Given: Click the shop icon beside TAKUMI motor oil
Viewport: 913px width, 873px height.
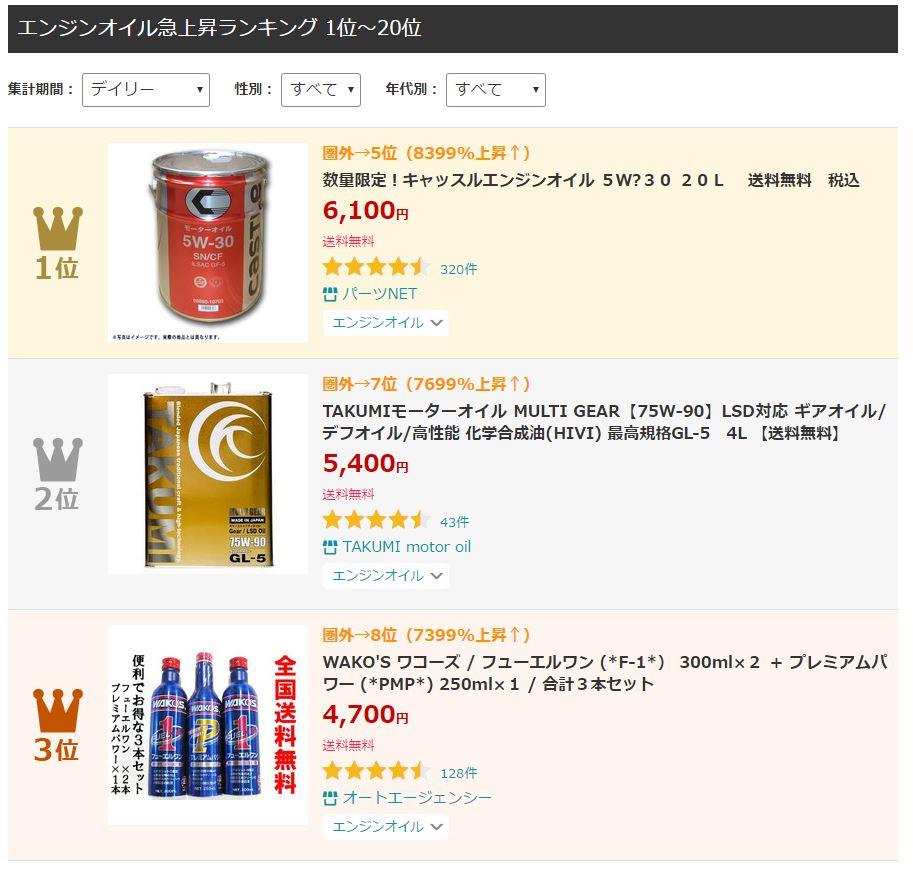Looking at the screenshot, I should tap(330, 547).
